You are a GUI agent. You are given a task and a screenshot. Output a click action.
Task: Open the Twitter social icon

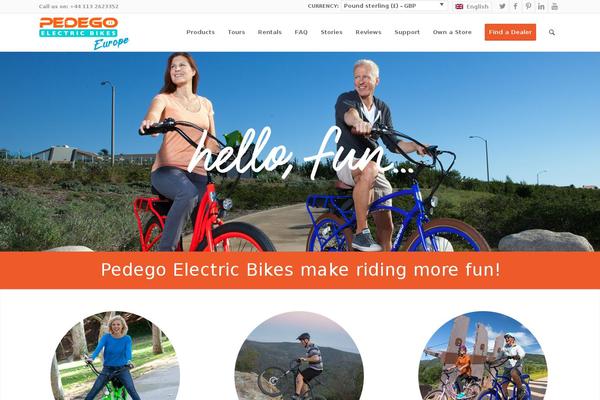[502, 6]
